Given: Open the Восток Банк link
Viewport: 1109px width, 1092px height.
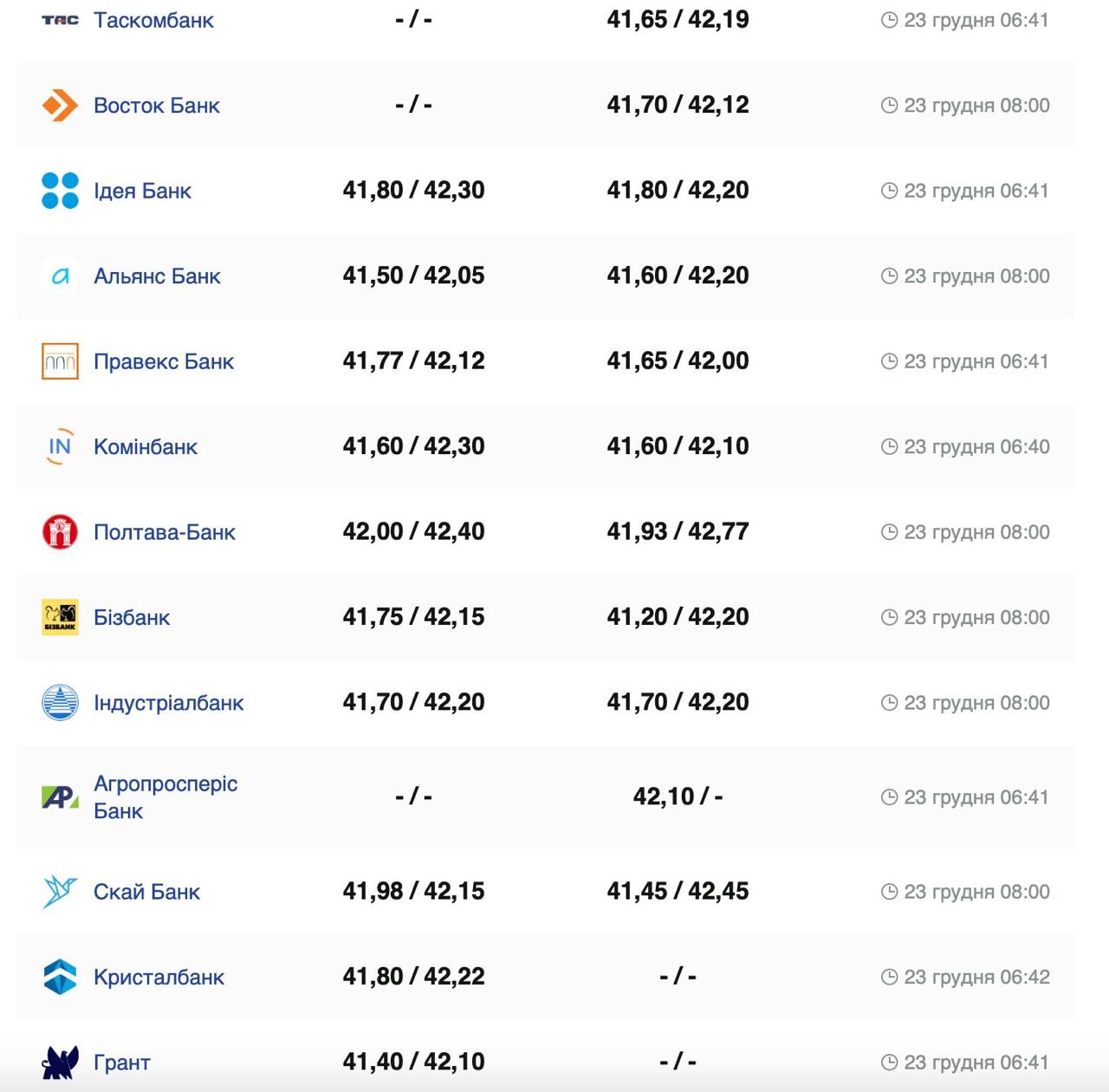Looking at the screenshot, I should 157,106.
